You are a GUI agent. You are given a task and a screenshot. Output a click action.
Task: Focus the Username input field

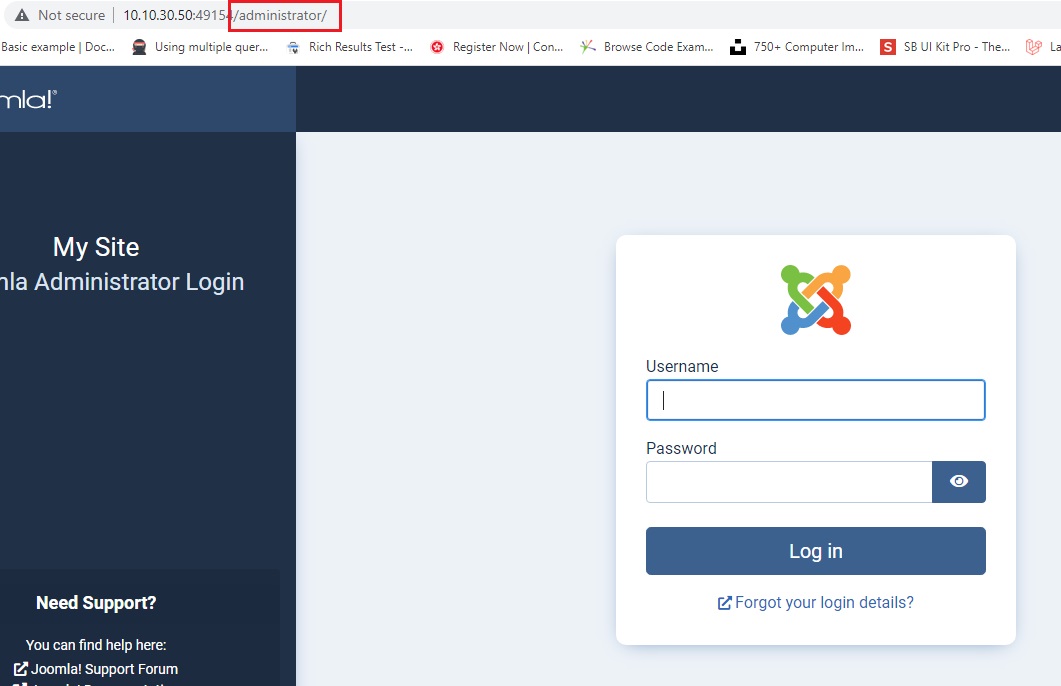[815, 400]
